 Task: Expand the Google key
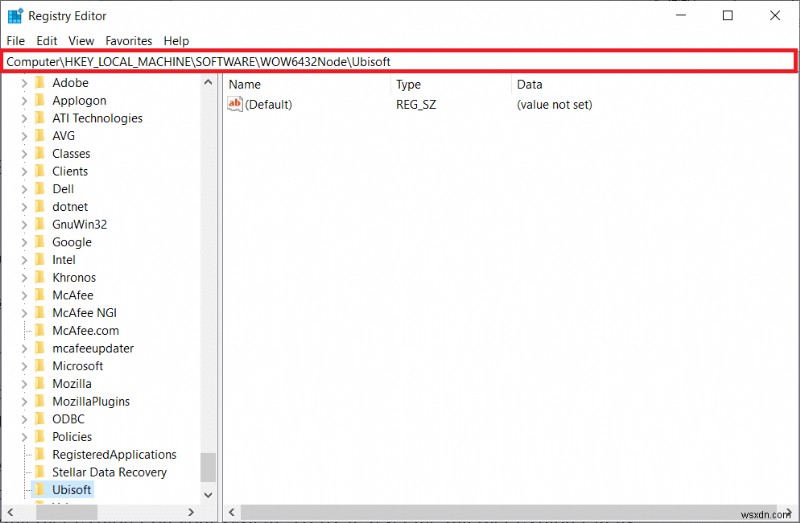24,242
